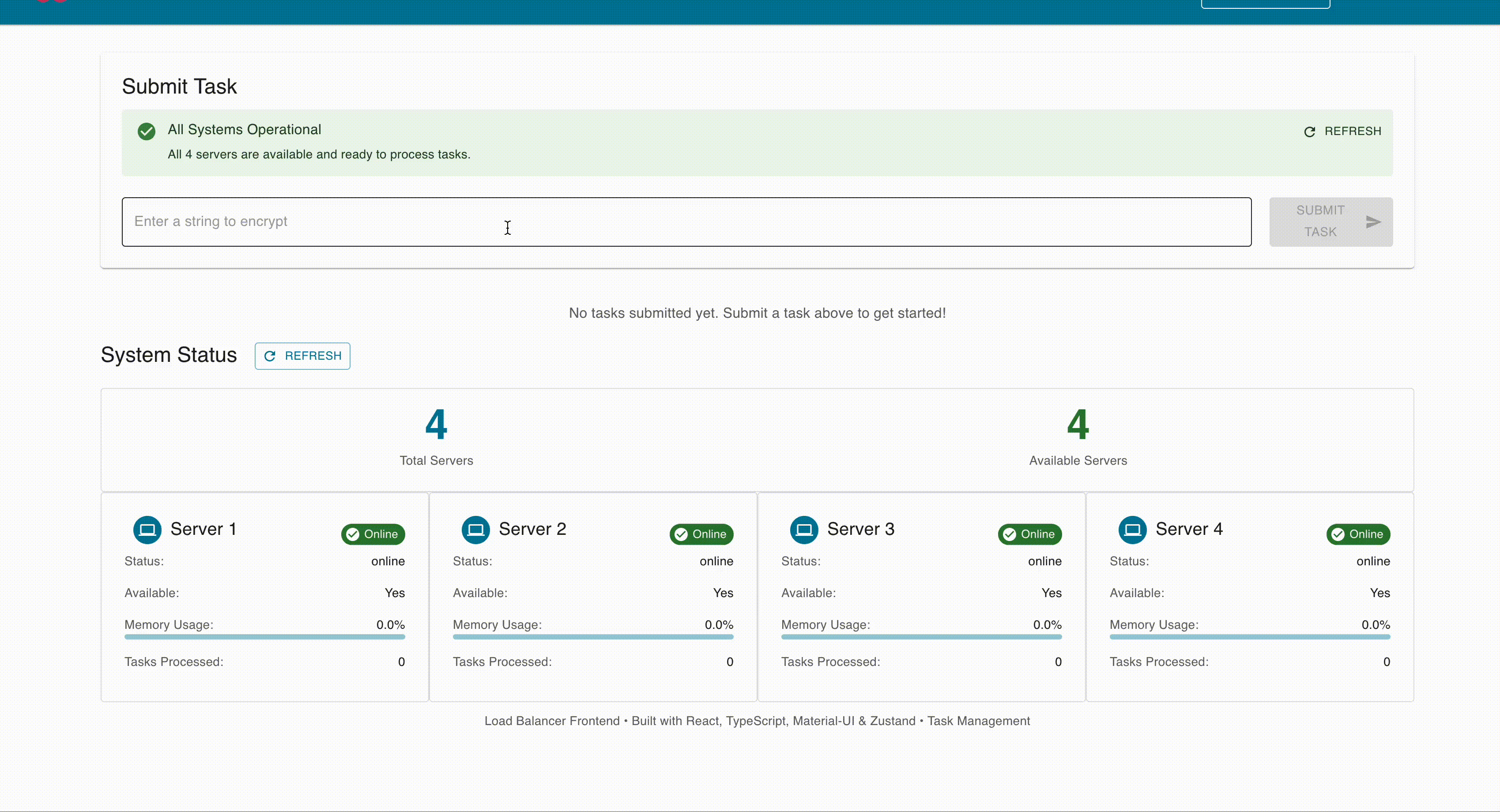Click the Server 3 Online status badge
This screenshot has width=1500, height=812.
(x=1029, y=534)
